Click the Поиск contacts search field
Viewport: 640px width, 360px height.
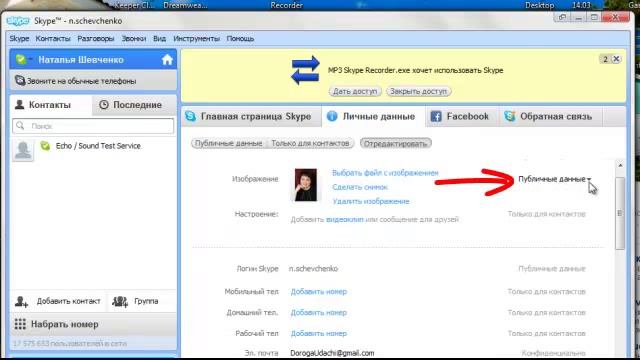93,126
